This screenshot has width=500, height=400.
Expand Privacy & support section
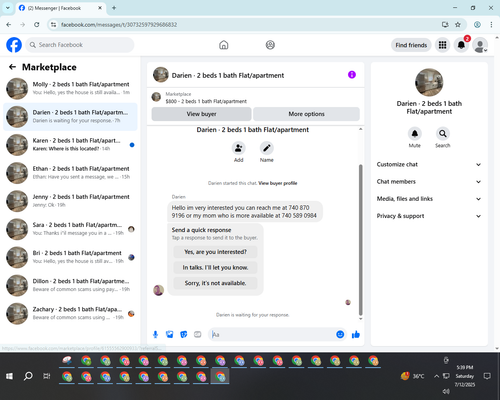pos(429,216)
